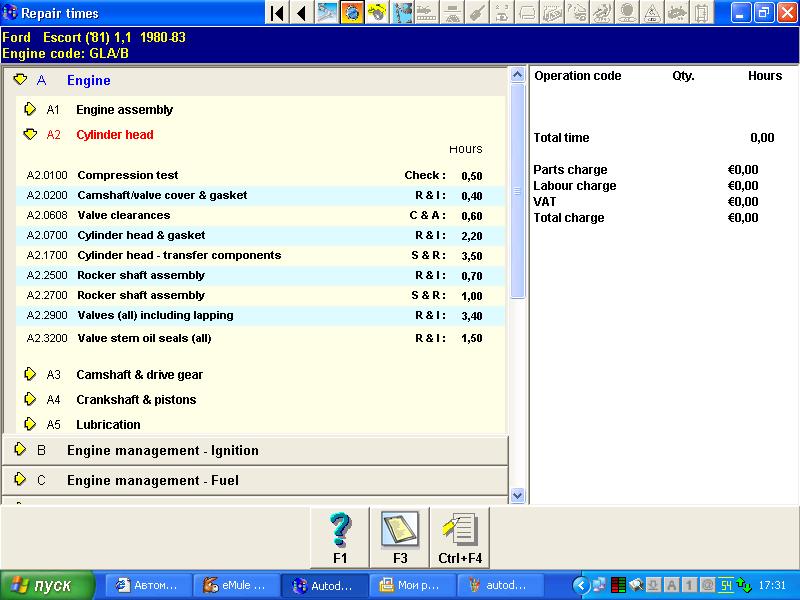
Task: Click the back arrow in the toolbar
Action: pyautogui.click(x=302, y=13)
